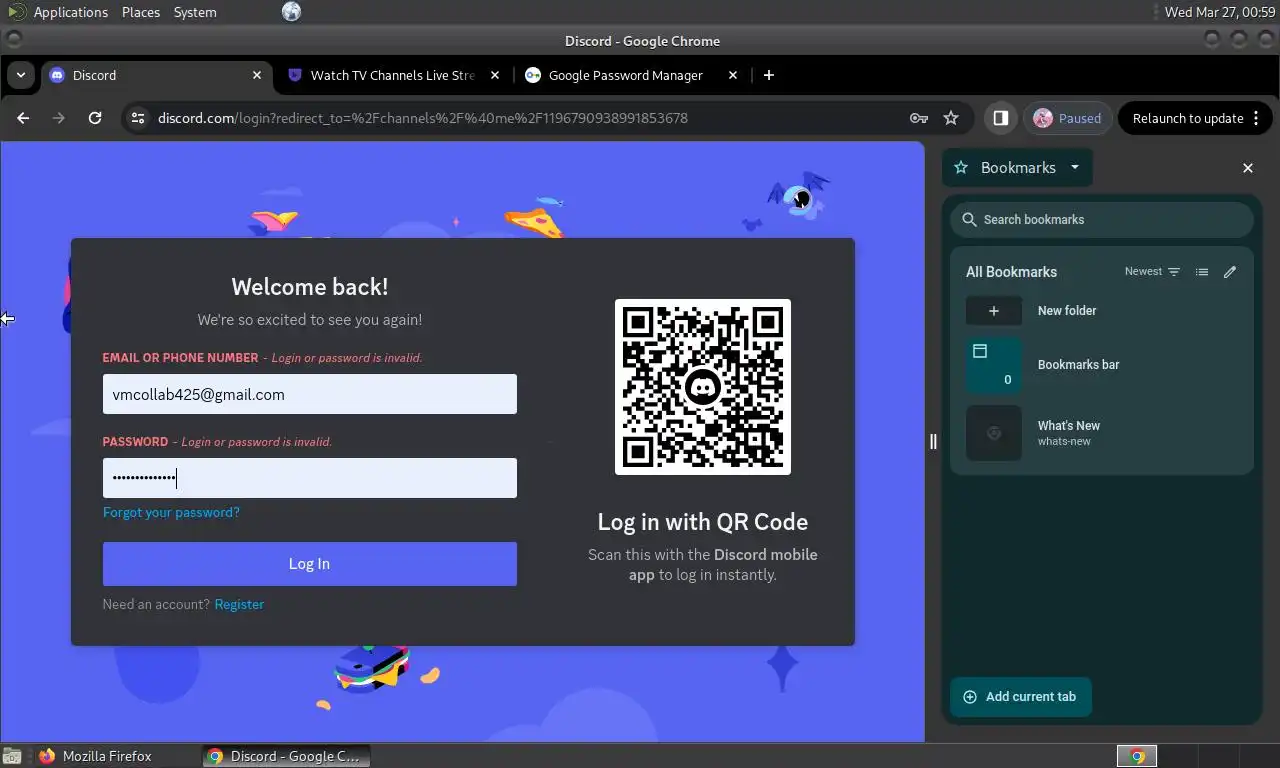This screenshot has width=1280, height=768.
Task: Click the Bookmarks bar label
Action: 1078,365
